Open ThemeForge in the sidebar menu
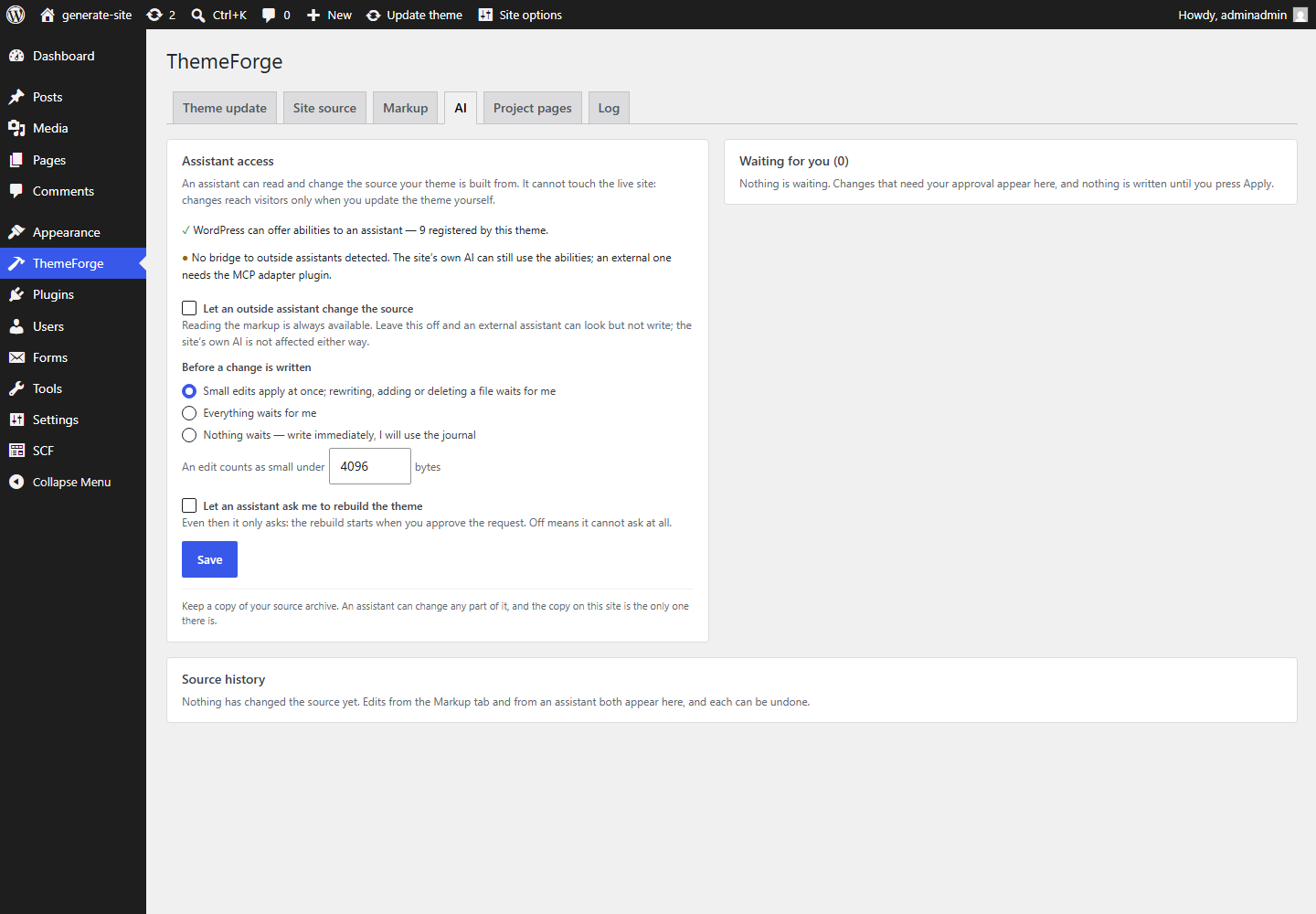Viewport: 1316px width, 914px height. 73,263
